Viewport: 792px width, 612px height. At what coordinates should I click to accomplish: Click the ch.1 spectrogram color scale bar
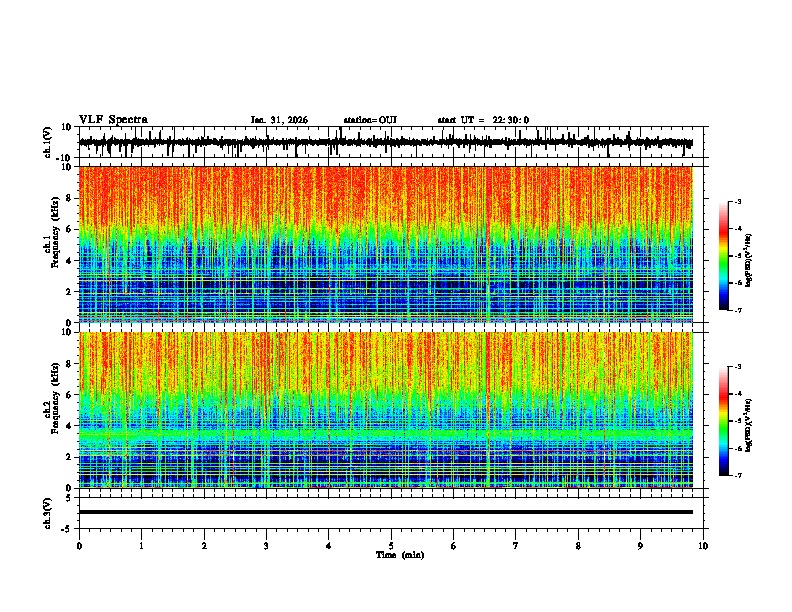point(723,256)
